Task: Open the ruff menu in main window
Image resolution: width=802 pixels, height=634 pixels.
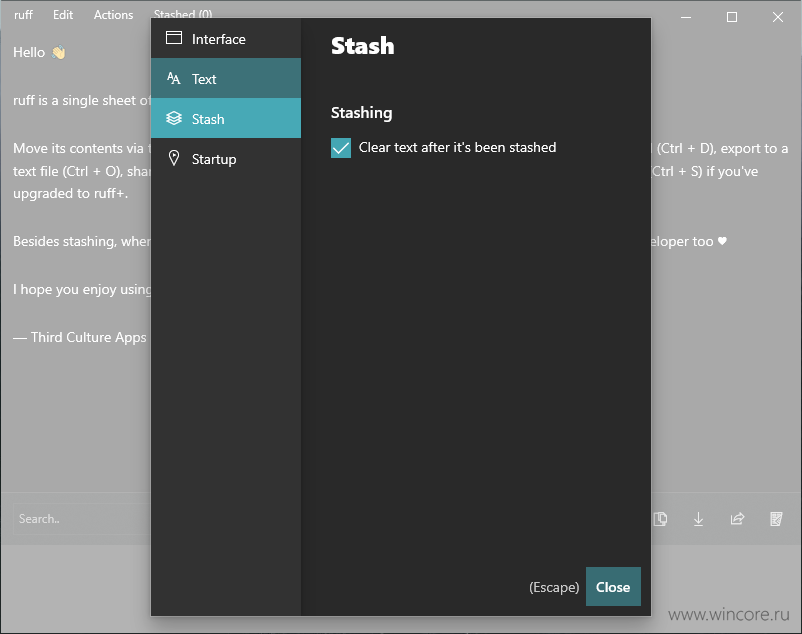Action: pos(24,15)
